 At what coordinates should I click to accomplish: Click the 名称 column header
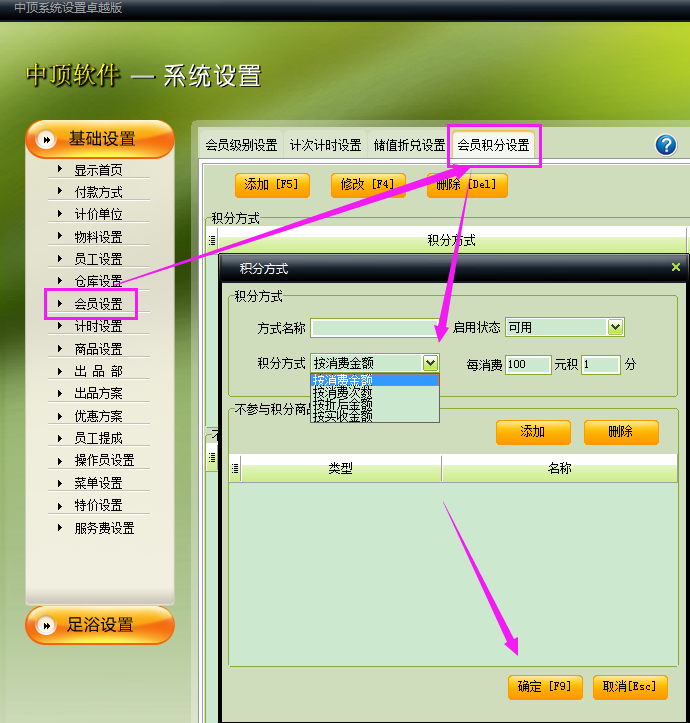[559, 468]
